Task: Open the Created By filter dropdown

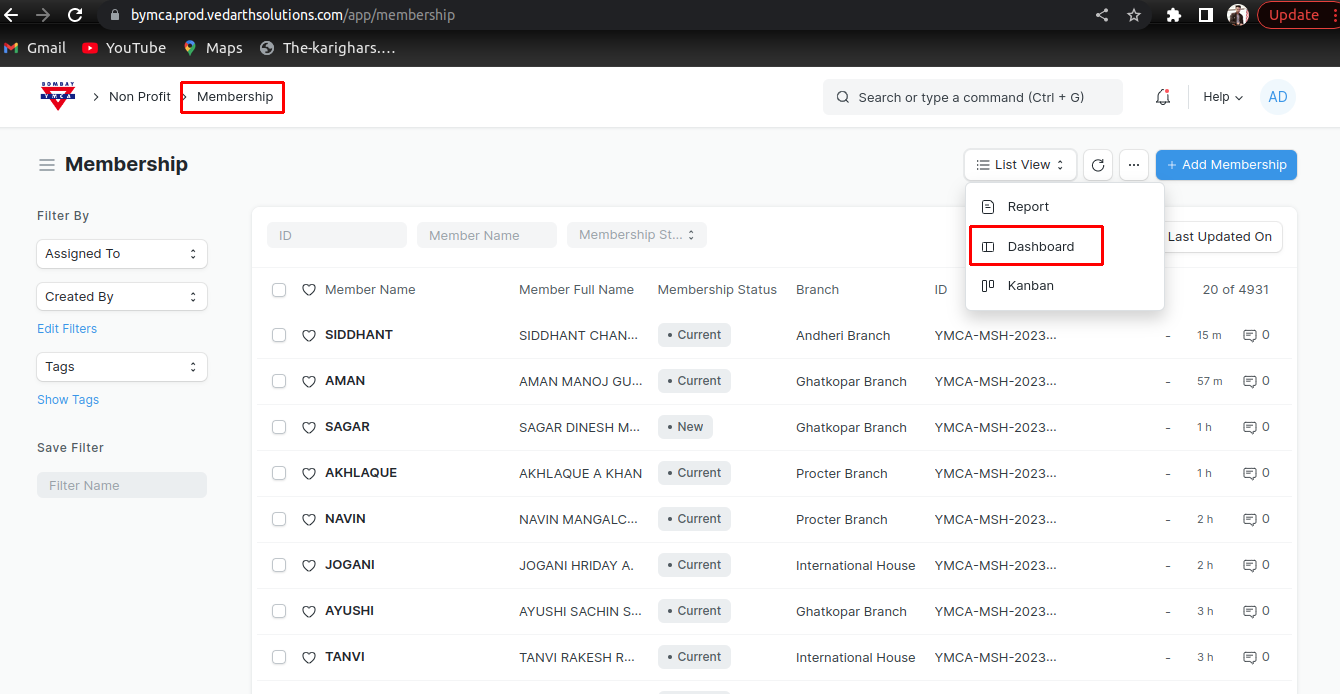Action: [122, 297]
